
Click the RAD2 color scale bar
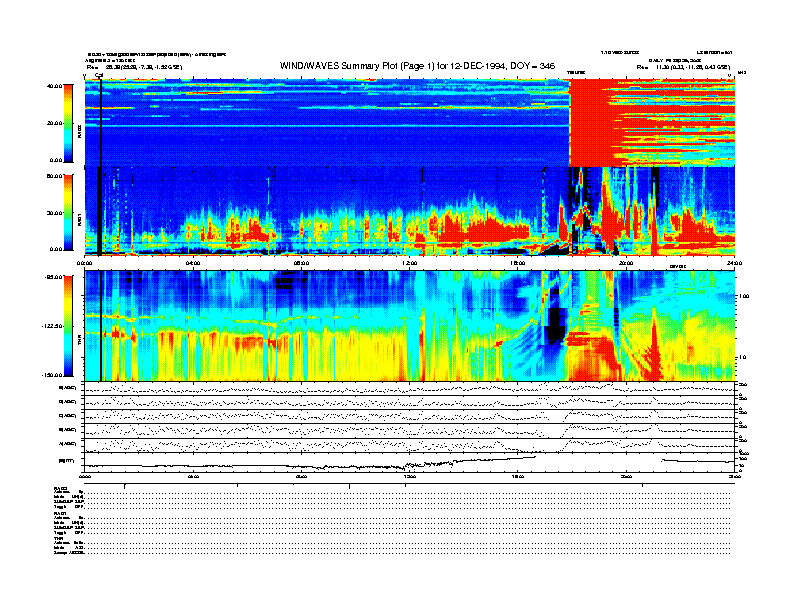[x=68, y=123]
